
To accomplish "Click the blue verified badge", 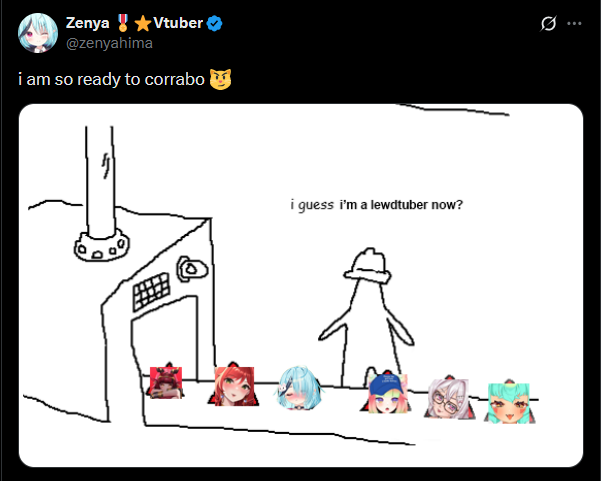I will point(214,23).
